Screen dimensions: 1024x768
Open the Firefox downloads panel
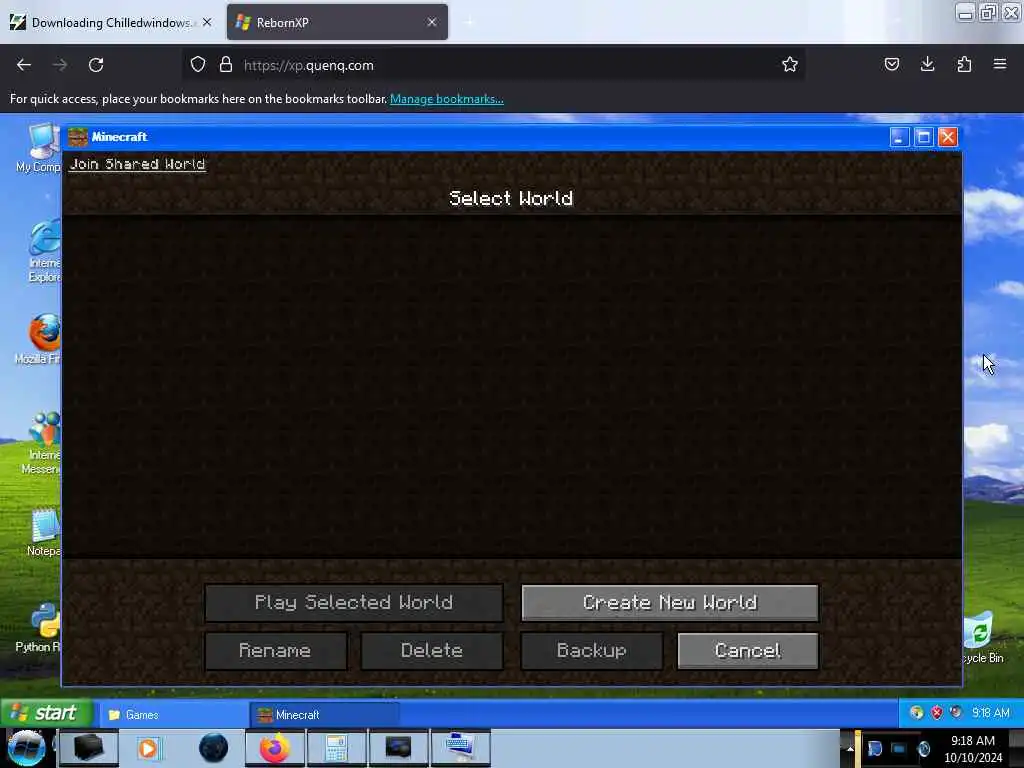[x=927, y=64]
